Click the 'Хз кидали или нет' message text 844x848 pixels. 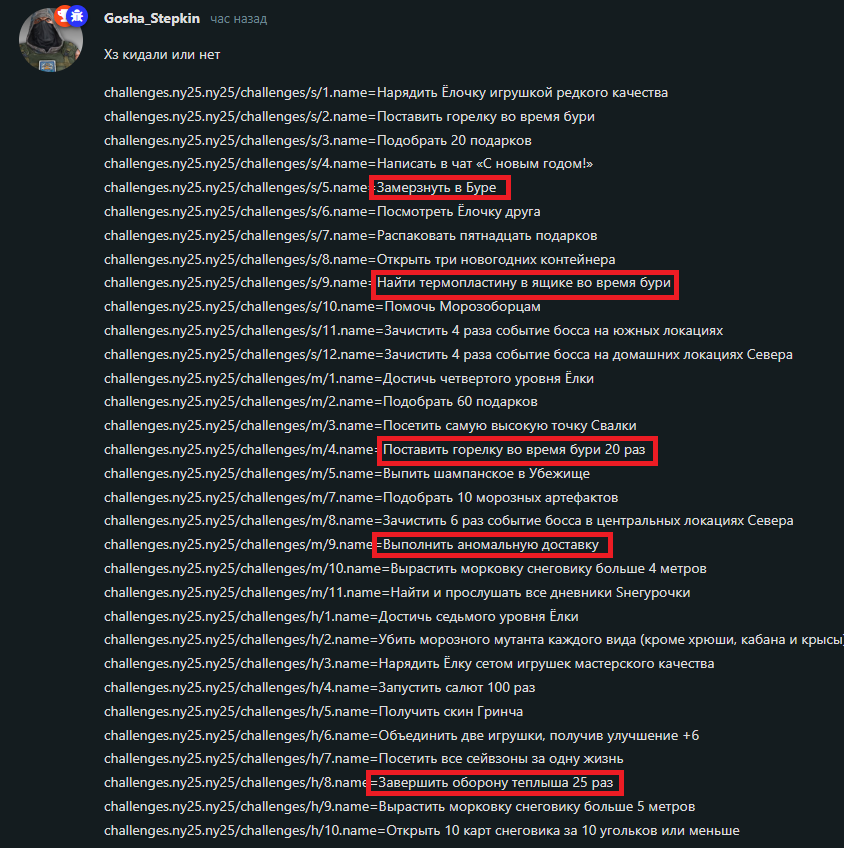point(162,55)
